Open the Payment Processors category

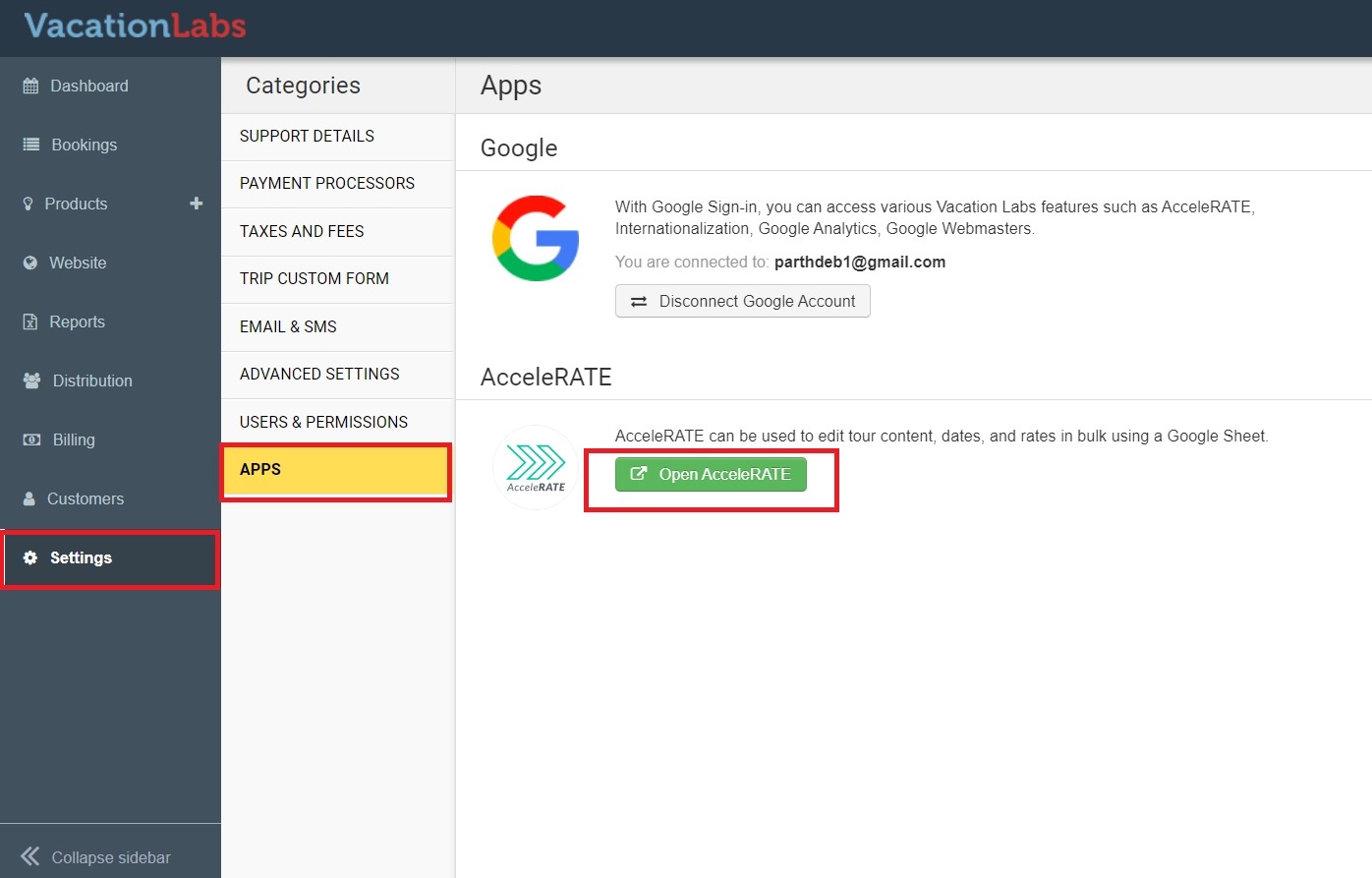(327, 184)
